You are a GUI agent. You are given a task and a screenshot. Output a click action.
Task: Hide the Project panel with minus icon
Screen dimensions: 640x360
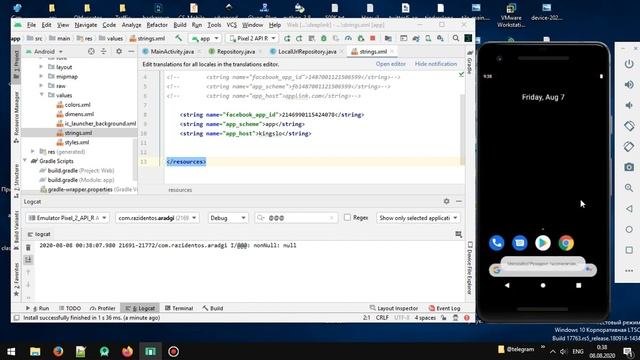click(x=131, y=51)
